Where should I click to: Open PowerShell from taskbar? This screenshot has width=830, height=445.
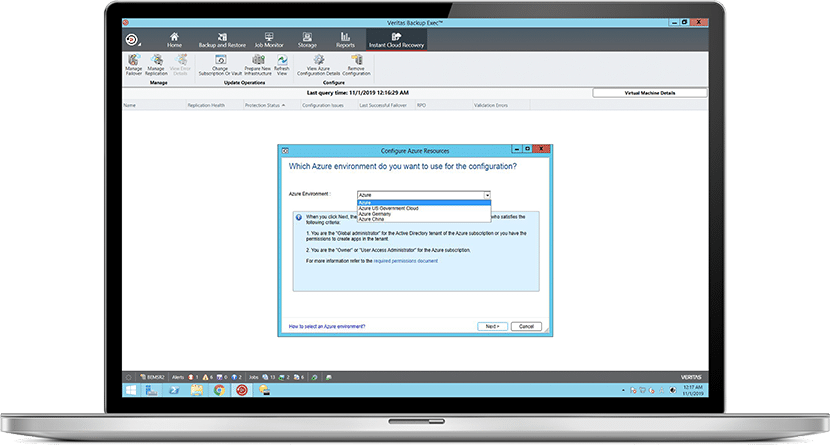coord(174,390)
